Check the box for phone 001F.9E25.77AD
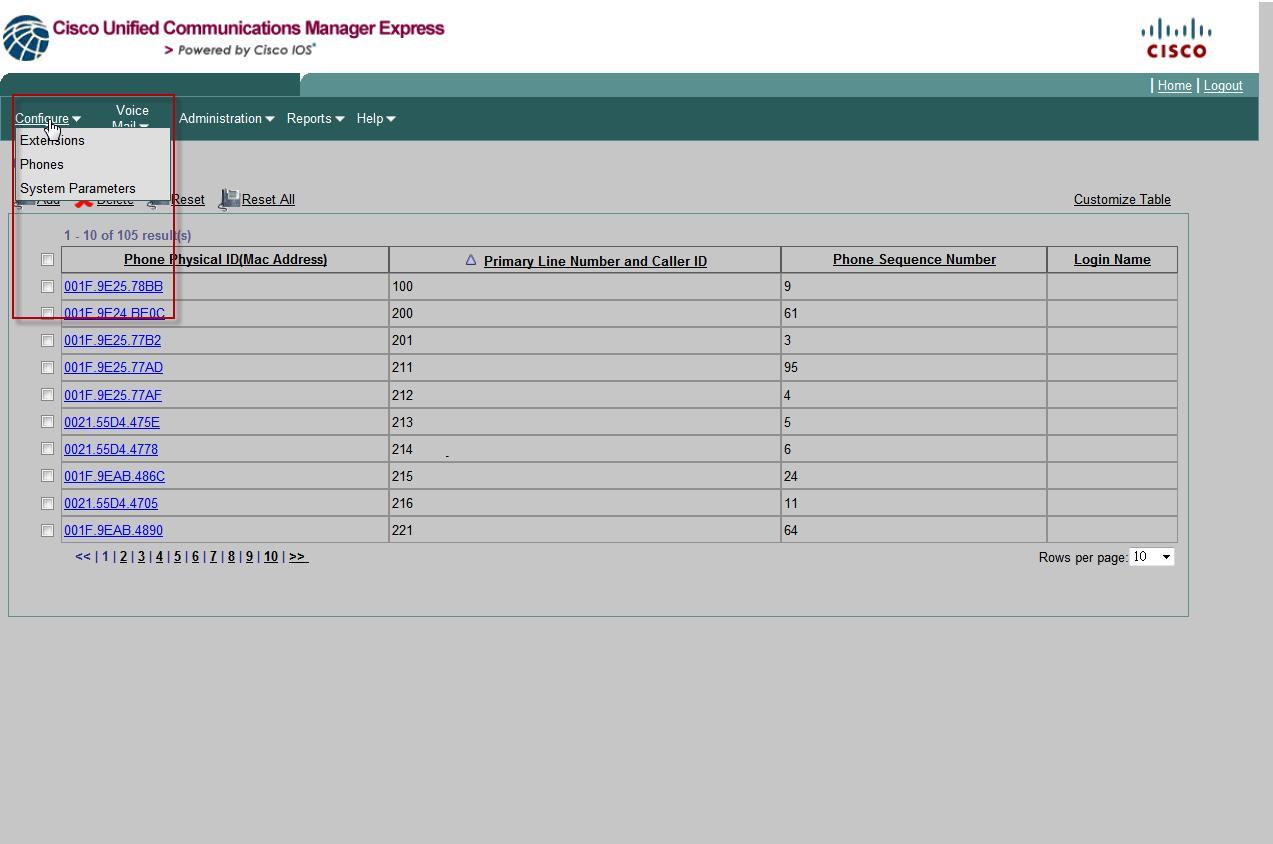Viewport: 1273px width, 844px height. coord(47,368)
